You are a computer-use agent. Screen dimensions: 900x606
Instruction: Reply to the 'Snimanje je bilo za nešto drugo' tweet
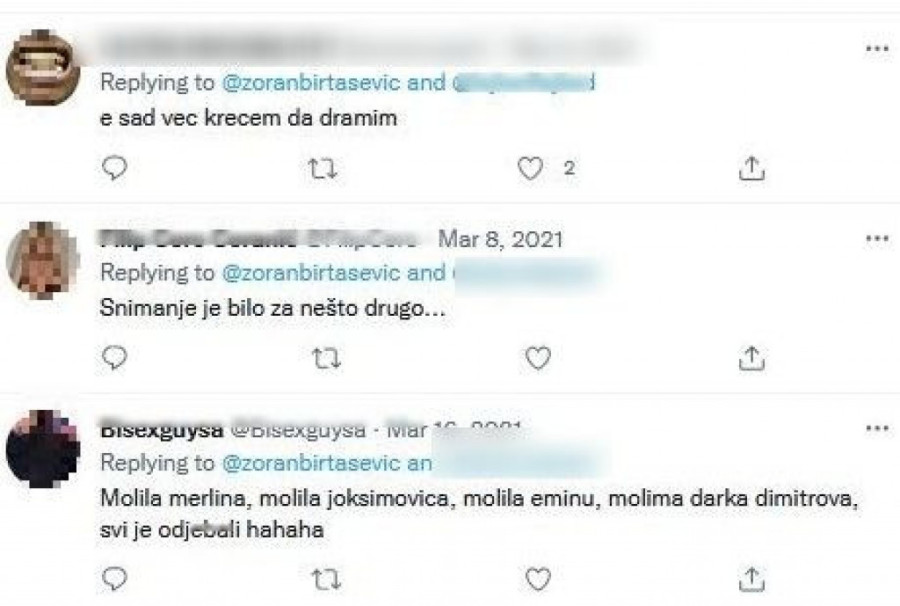tap(114, 358)
